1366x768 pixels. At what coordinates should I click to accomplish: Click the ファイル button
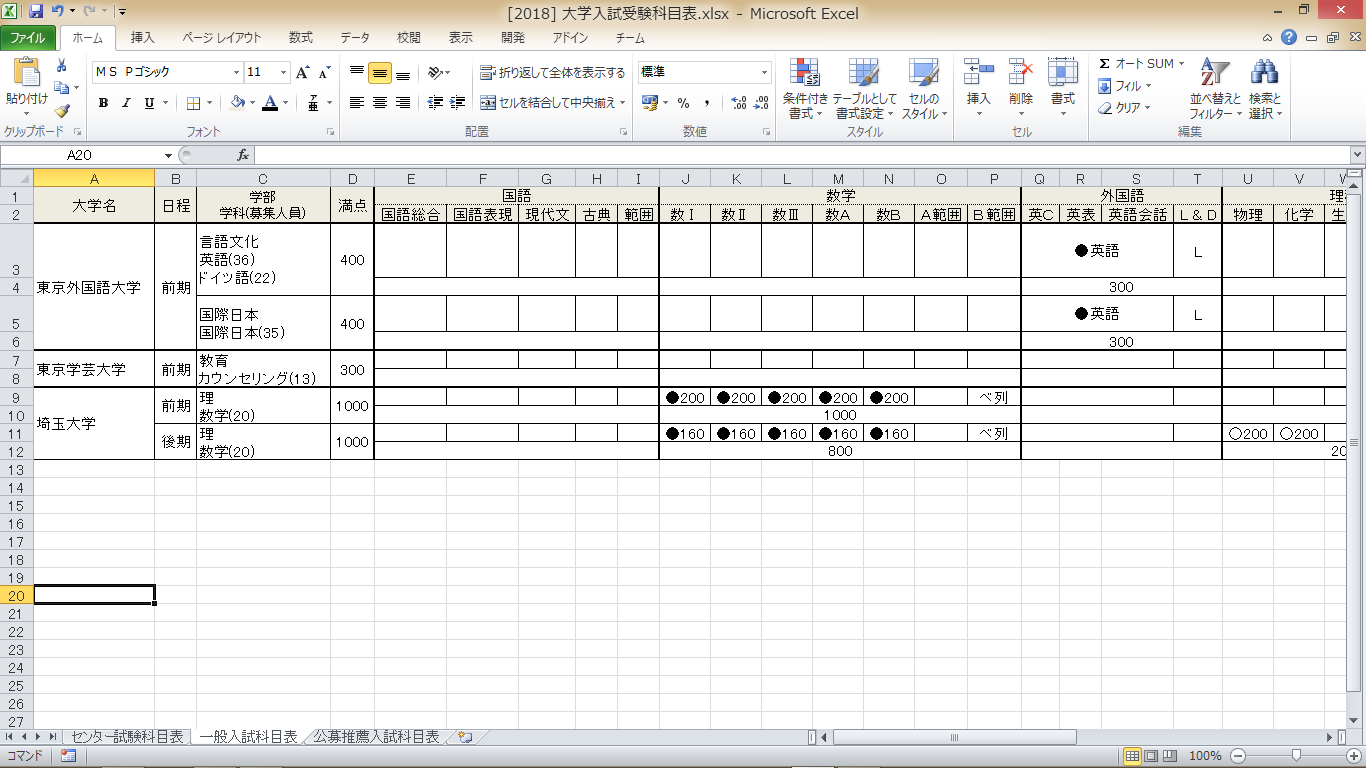28,38
